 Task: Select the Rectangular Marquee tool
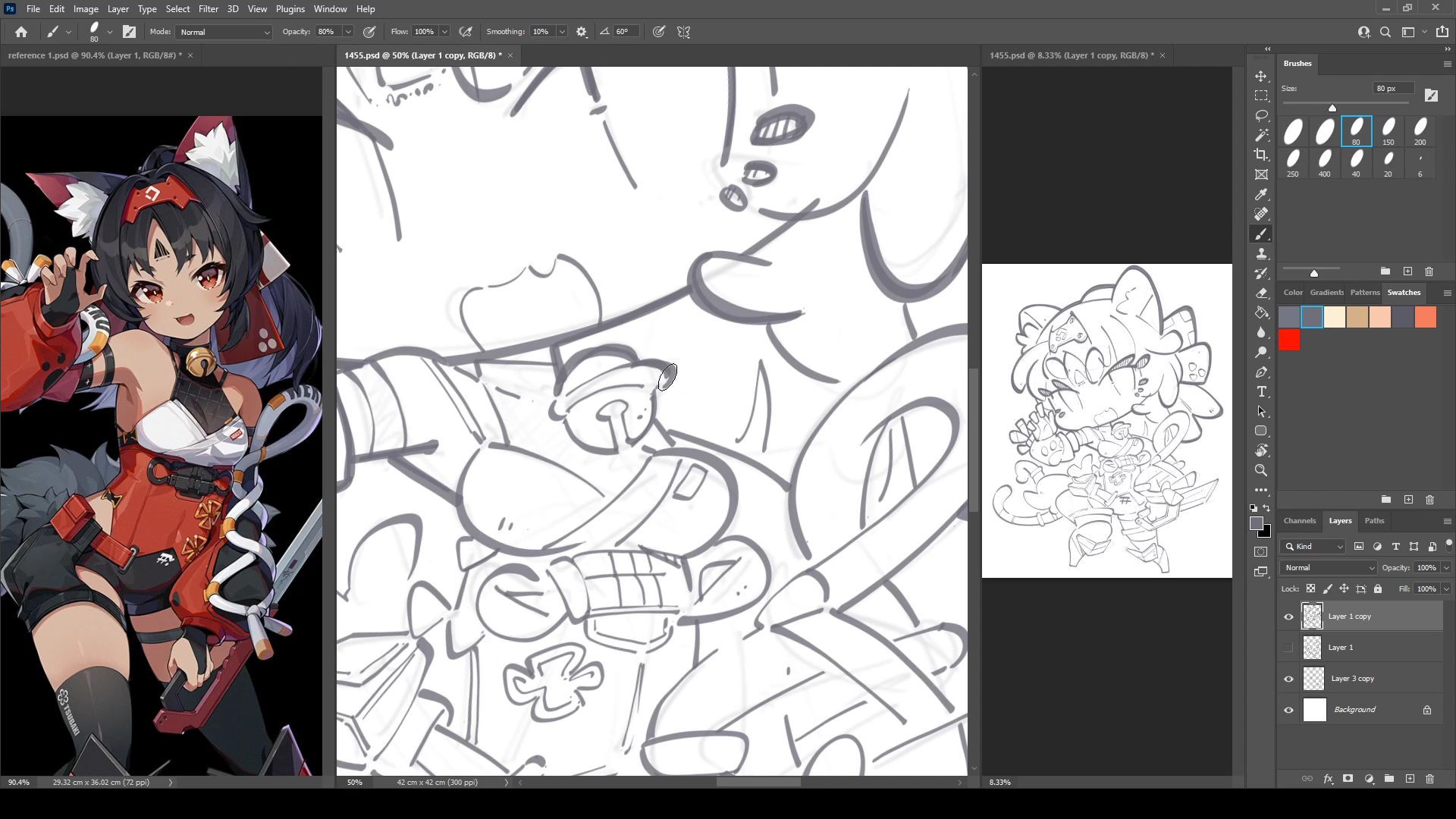1261,96
